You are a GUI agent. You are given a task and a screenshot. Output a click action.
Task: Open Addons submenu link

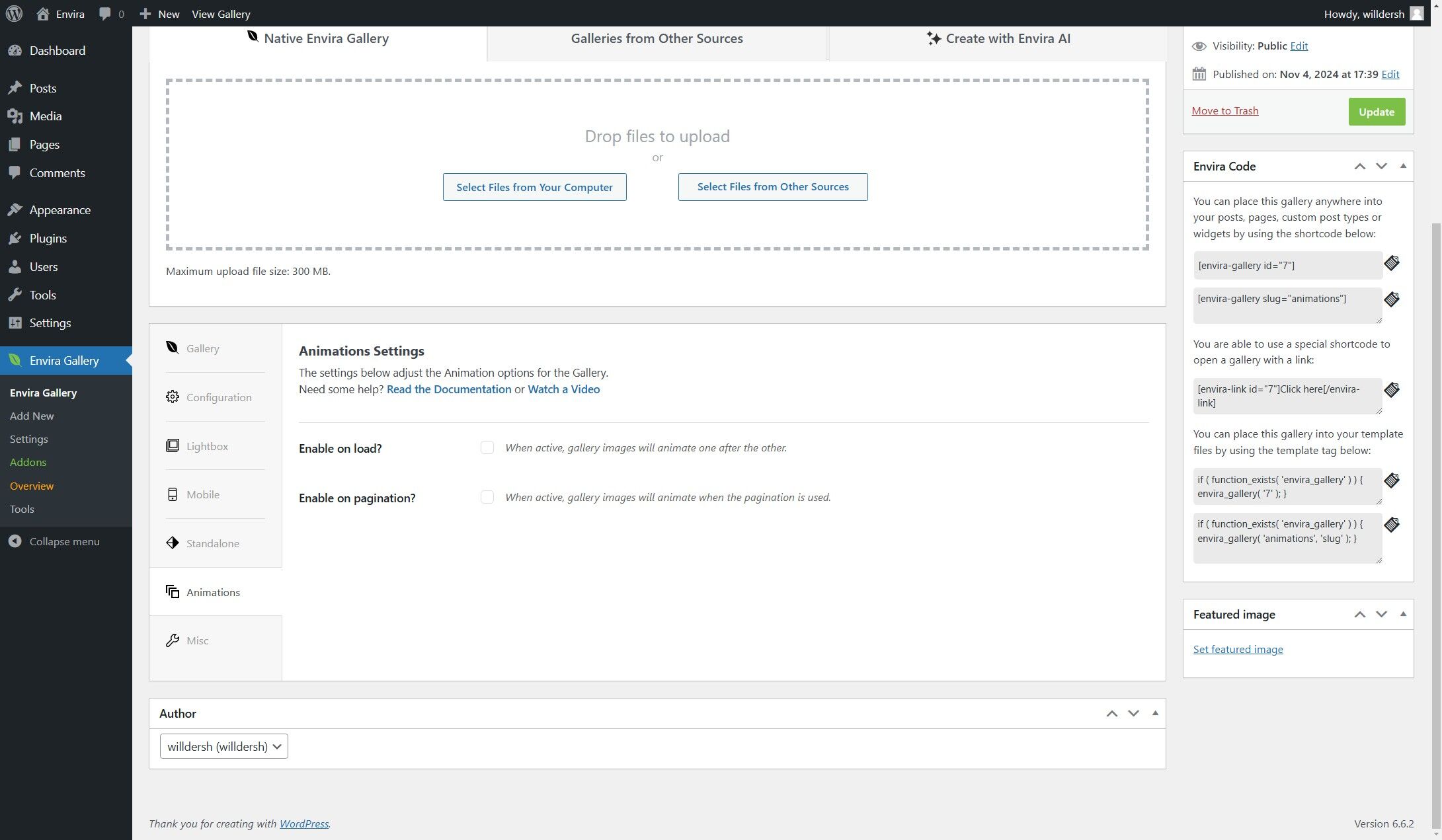[28, 462]
